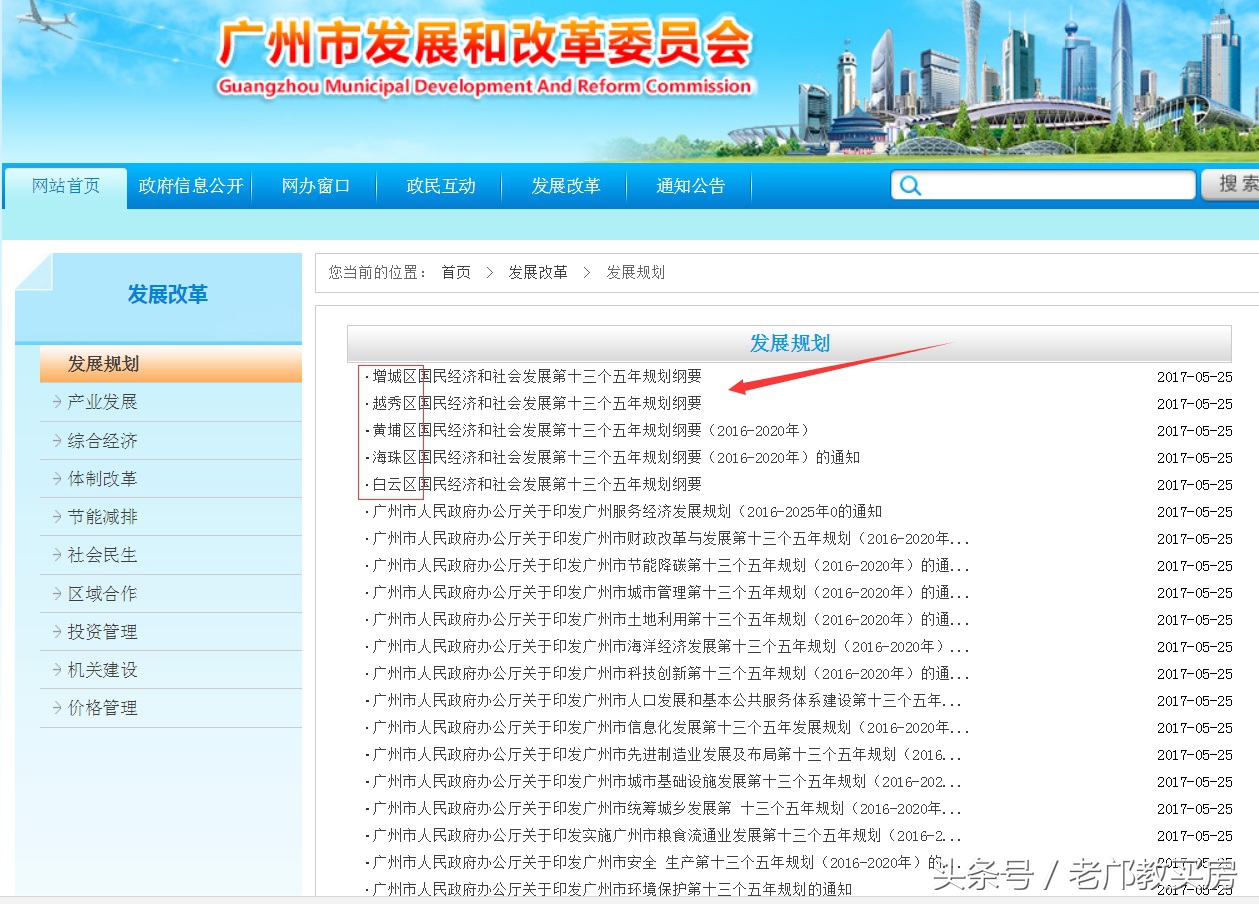Image resolution: width=1259 pixels, height=904 pixels.
Task: Open the 网站首页 tab
Action: [x=66, y=187]
